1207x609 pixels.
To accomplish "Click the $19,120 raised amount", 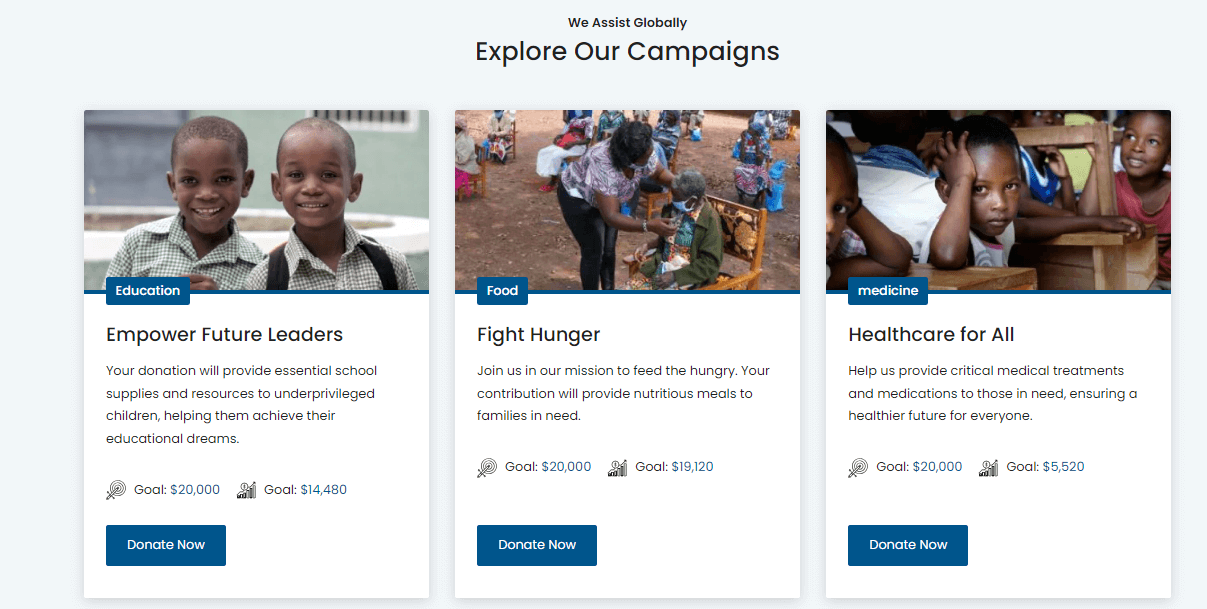I will 692,467.
